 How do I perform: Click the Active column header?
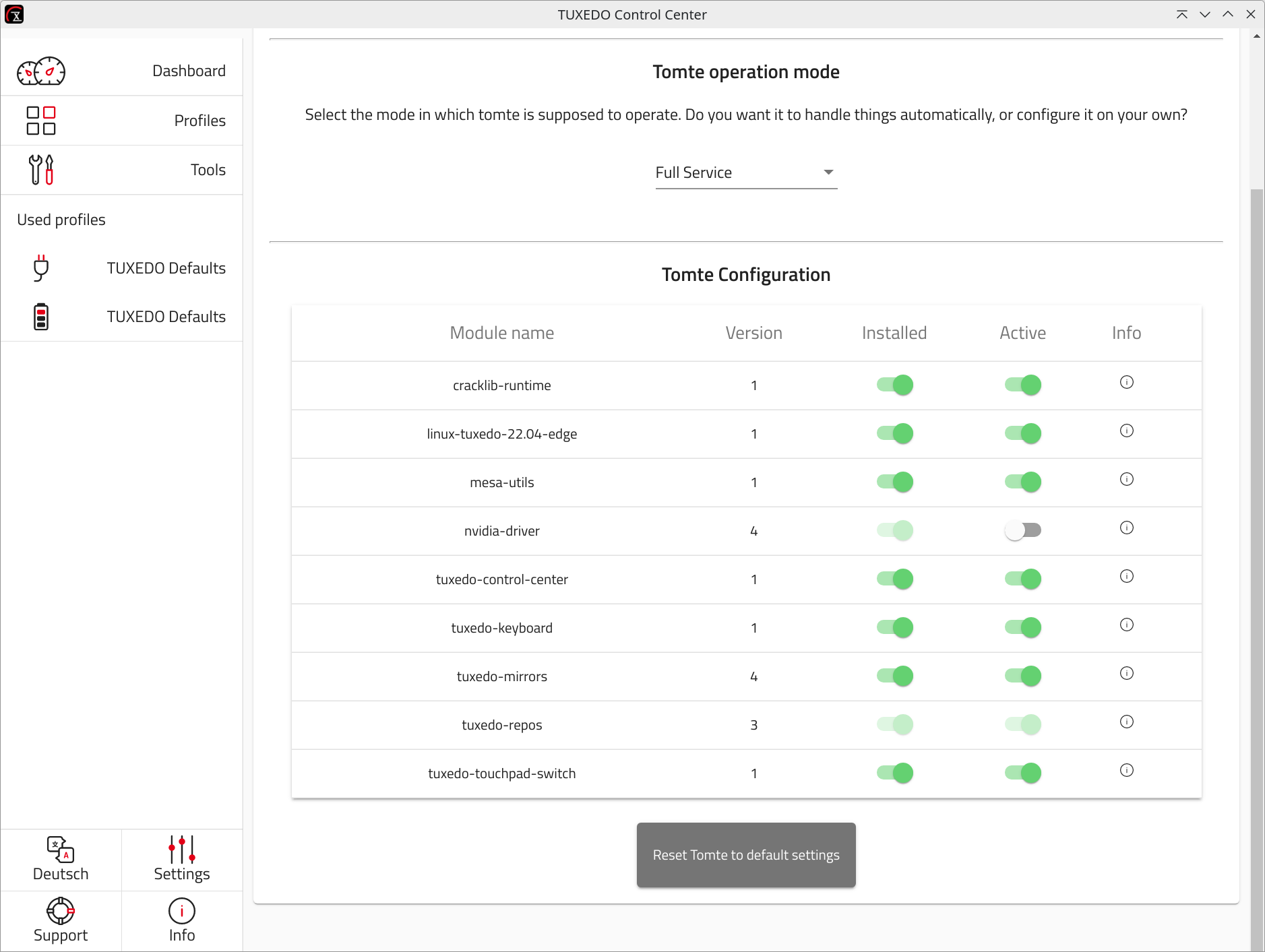pos(1023,333)
